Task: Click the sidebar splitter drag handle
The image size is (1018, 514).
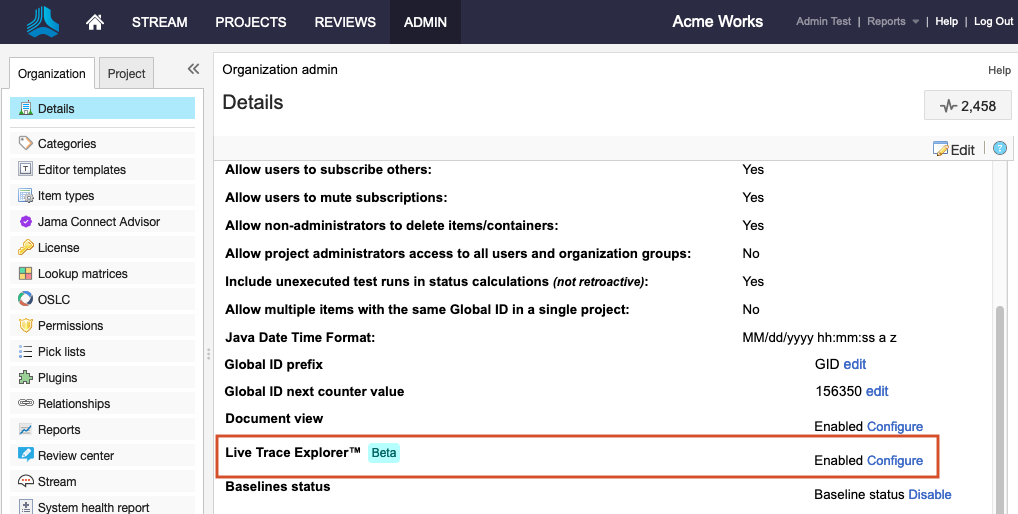Action: pyautogui.click(x=208, y=354)
